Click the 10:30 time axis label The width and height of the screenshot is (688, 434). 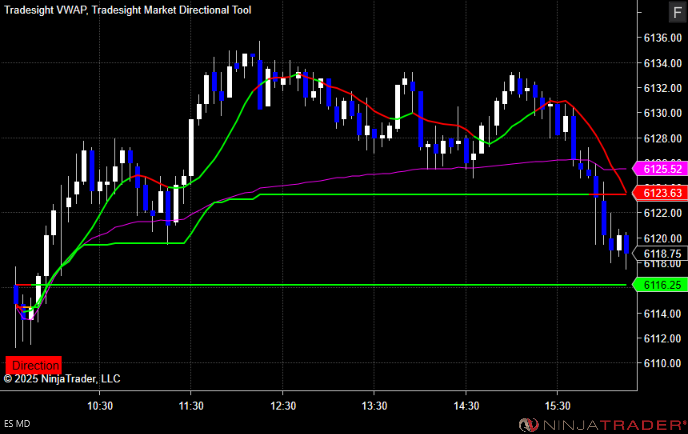[x=100, y=406]
